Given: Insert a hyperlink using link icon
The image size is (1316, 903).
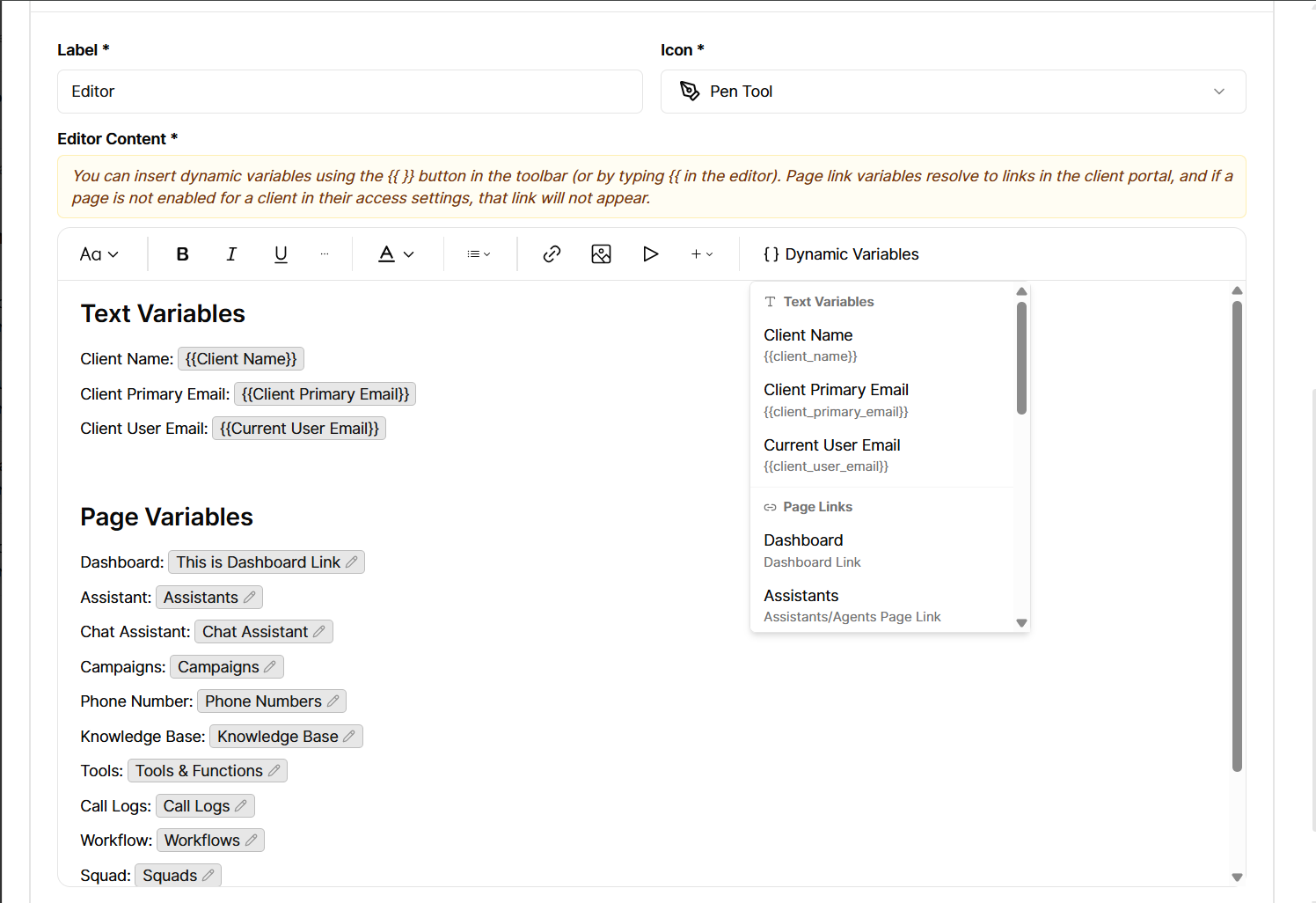Looking at the screenshot, I should [552, 254].
